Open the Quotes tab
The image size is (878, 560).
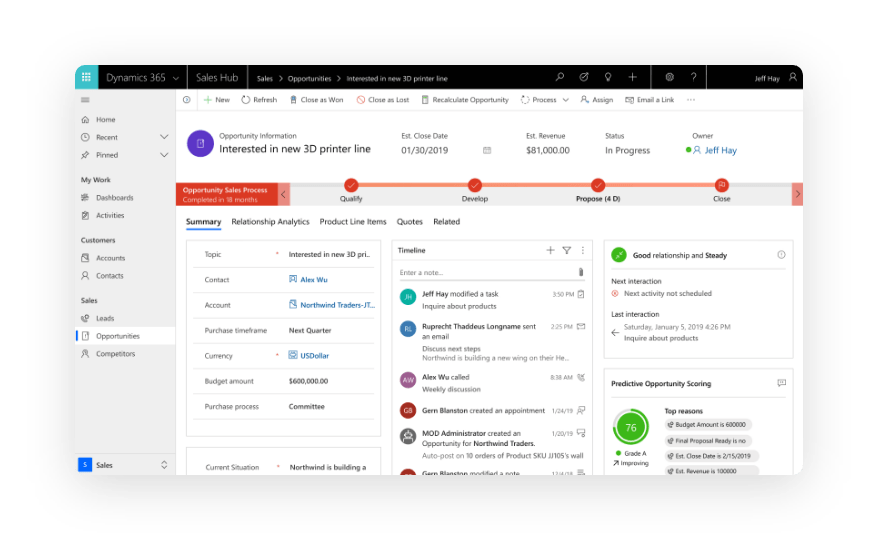(410, 222)
